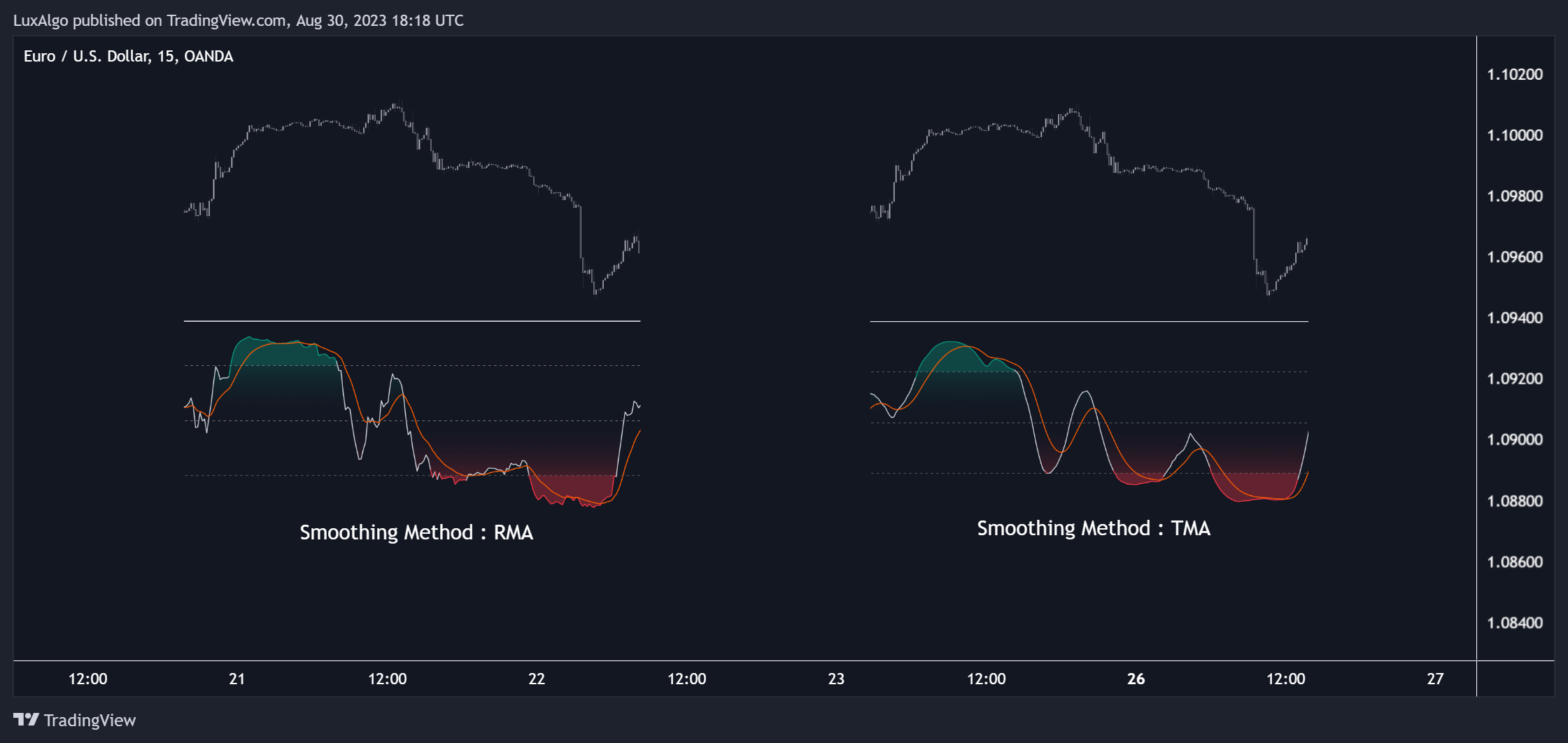Click the 12:00 label between 22 and 23
The image size is (1568, 743).
(x=687, y=679)
